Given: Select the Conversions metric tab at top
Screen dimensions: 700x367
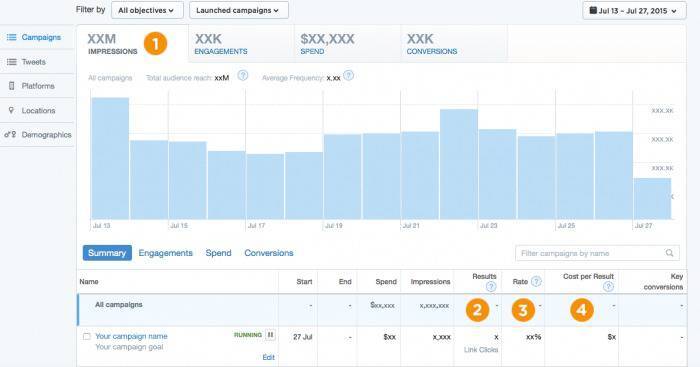Looking at the screenshot, I should [x=454, y=44].
